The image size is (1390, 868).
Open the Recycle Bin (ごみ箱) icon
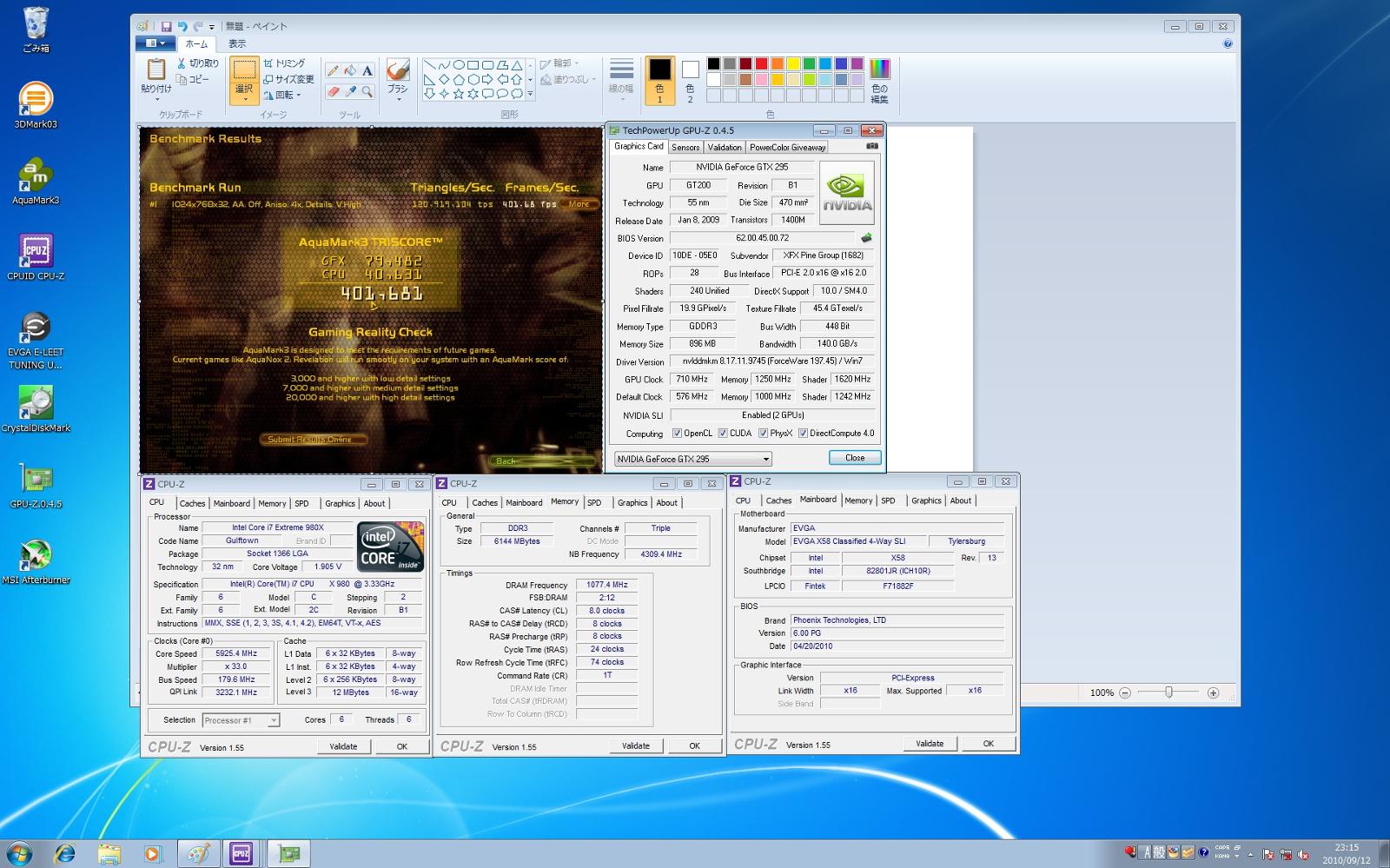point(36,30)
